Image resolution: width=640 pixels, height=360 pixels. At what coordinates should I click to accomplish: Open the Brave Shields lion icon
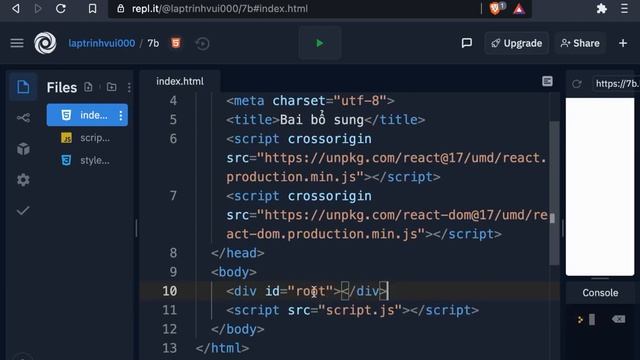point(496,8)
